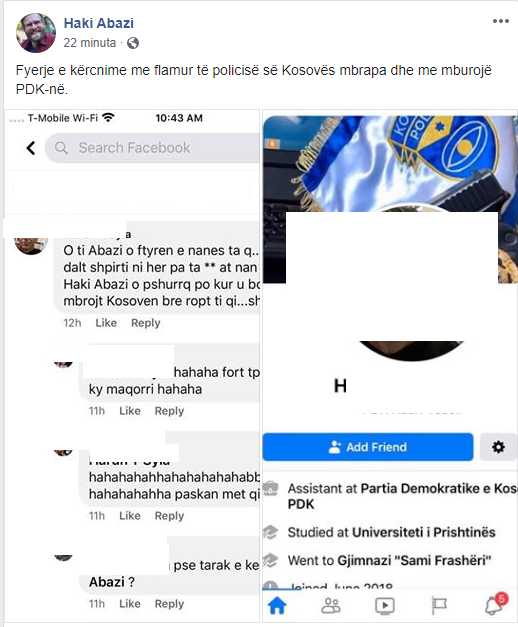Click Haki Abazi's profile picture
Image resolution: width=518 pixels, height=627 pixels.
tap(36, 33)
